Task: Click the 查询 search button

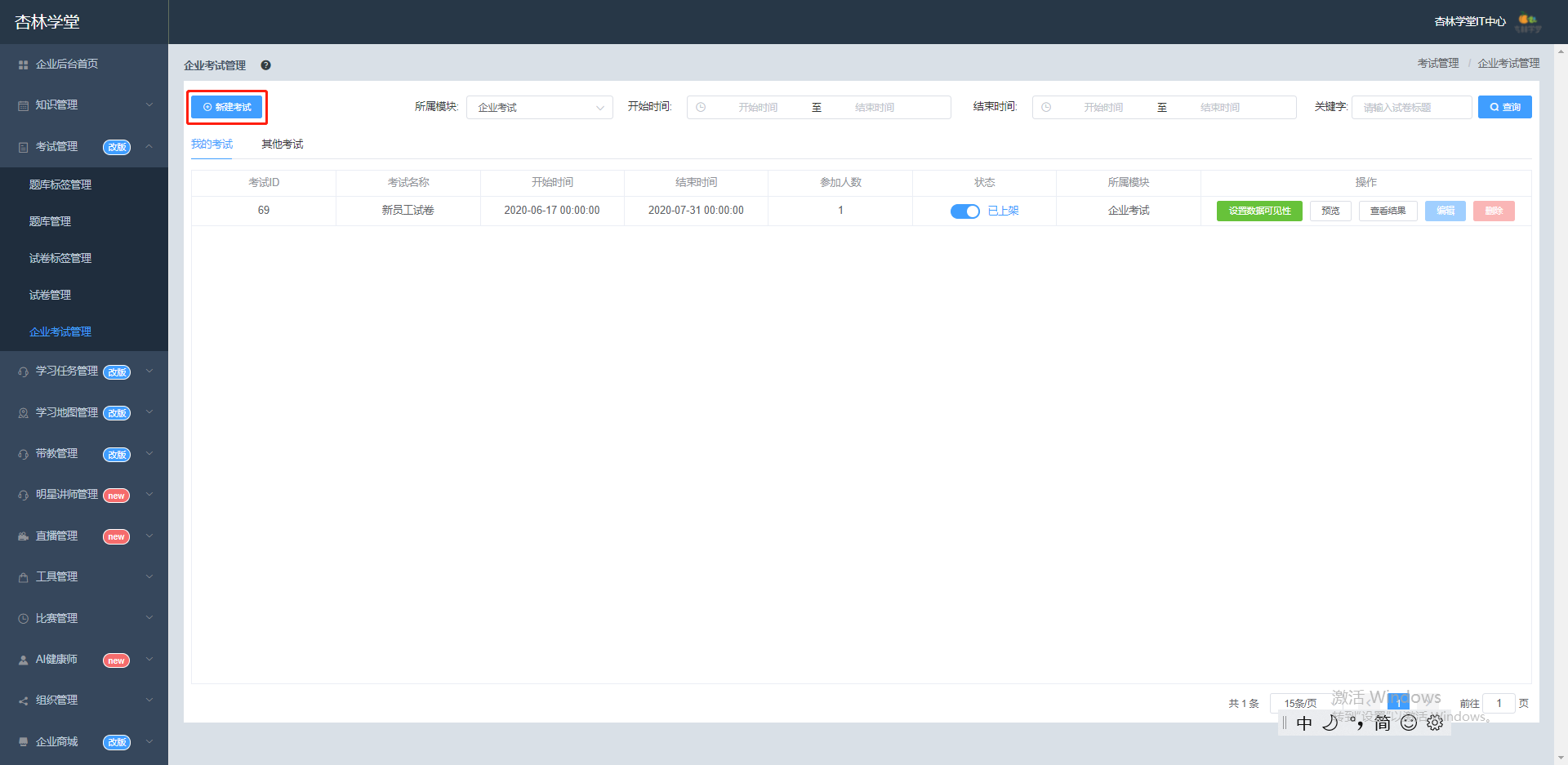Action: click(x=1504, y=107)
